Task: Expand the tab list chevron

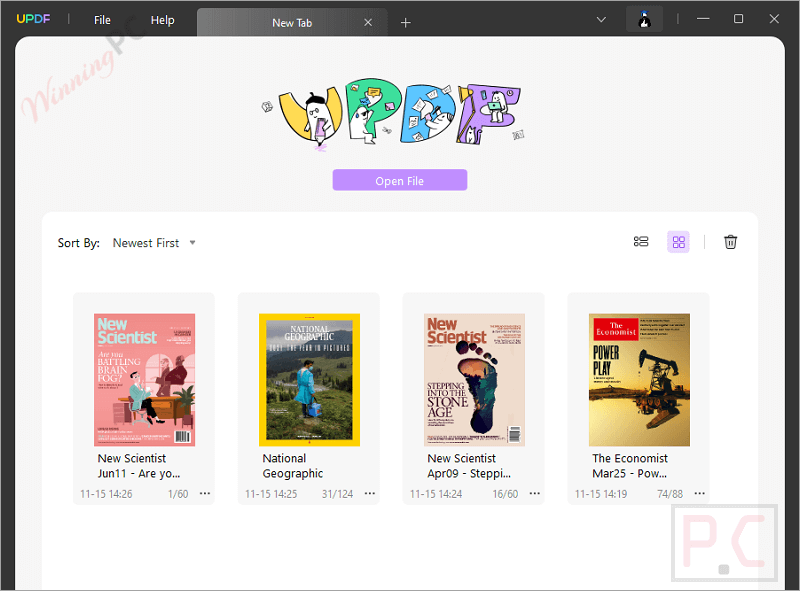Action: click(602, 19)
